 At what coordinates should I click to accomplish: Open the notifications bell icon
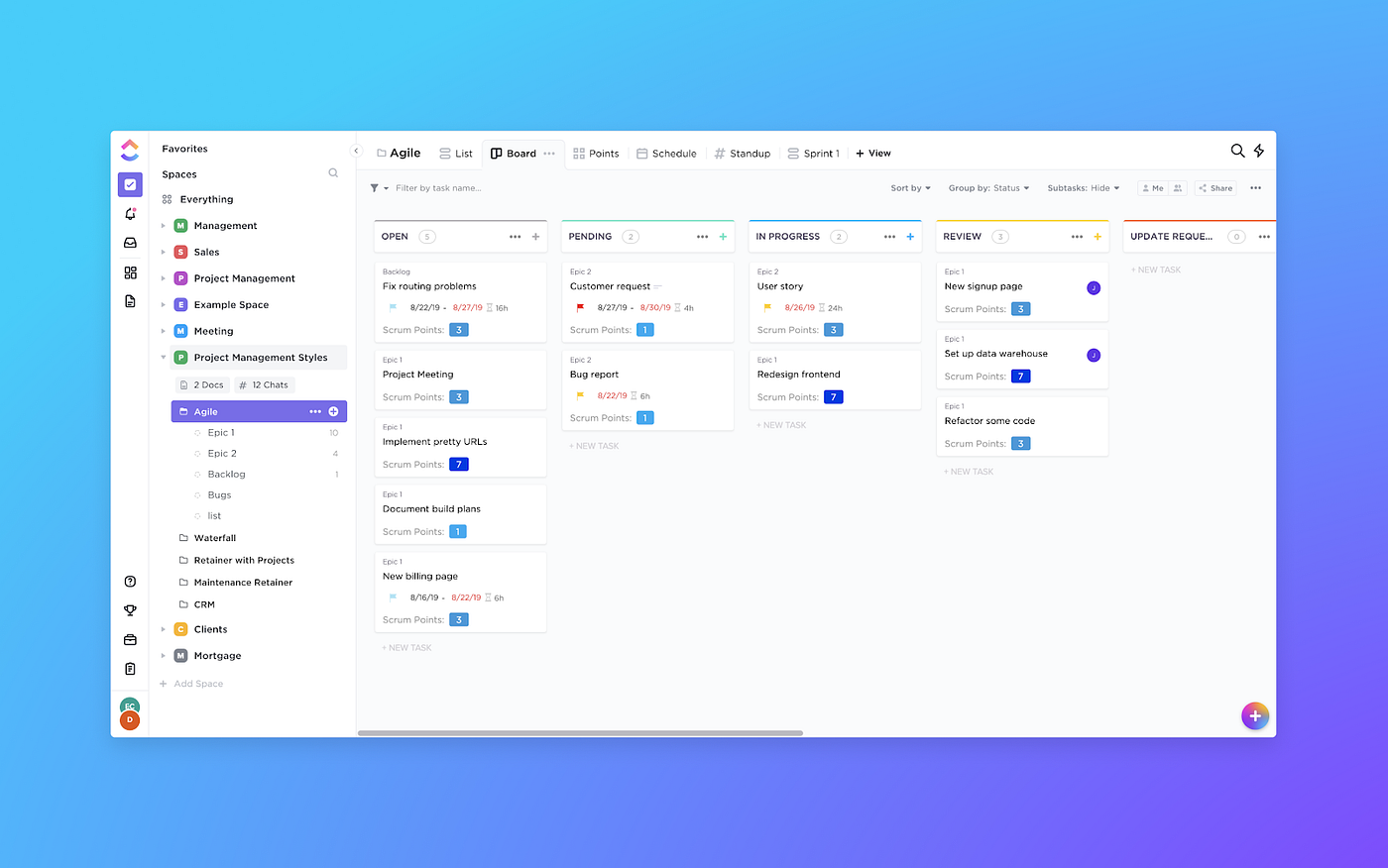tap(130, 213)
